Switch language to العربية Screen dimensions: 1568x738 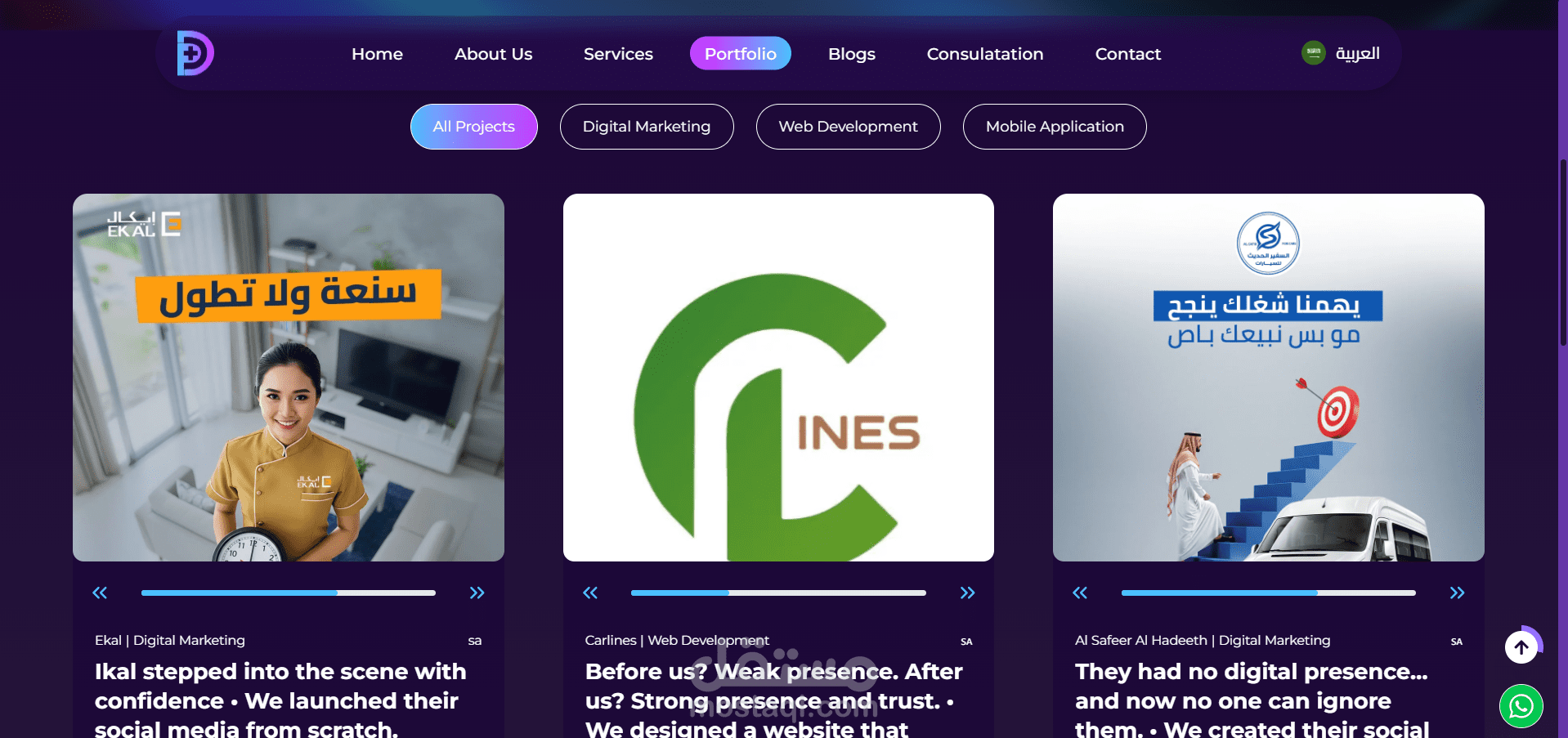coord(1357,53)
